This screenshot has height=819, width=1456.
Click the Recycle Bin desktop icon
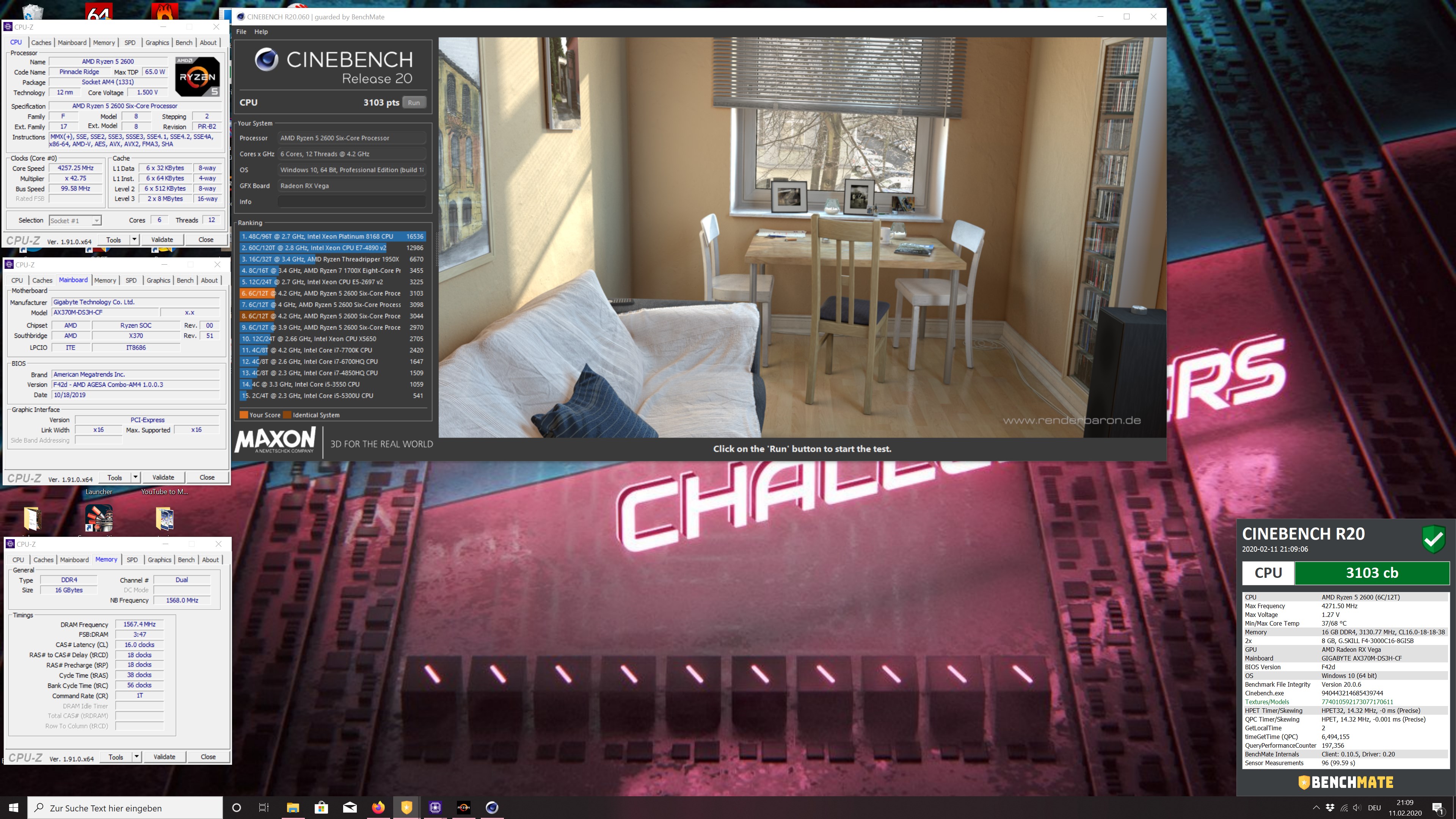pos(32,11)
